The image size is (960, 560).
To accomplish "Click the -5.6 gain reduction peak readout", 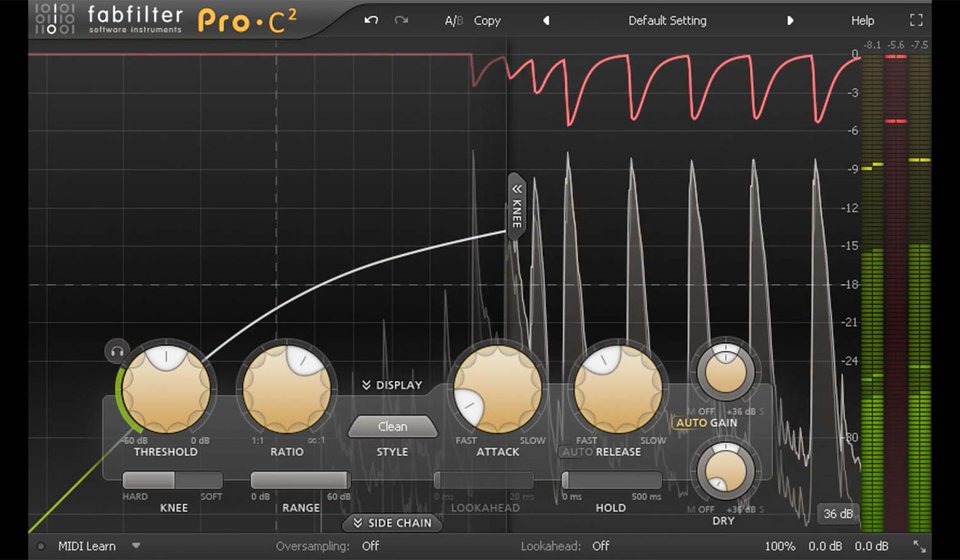I will click(896, 45).
